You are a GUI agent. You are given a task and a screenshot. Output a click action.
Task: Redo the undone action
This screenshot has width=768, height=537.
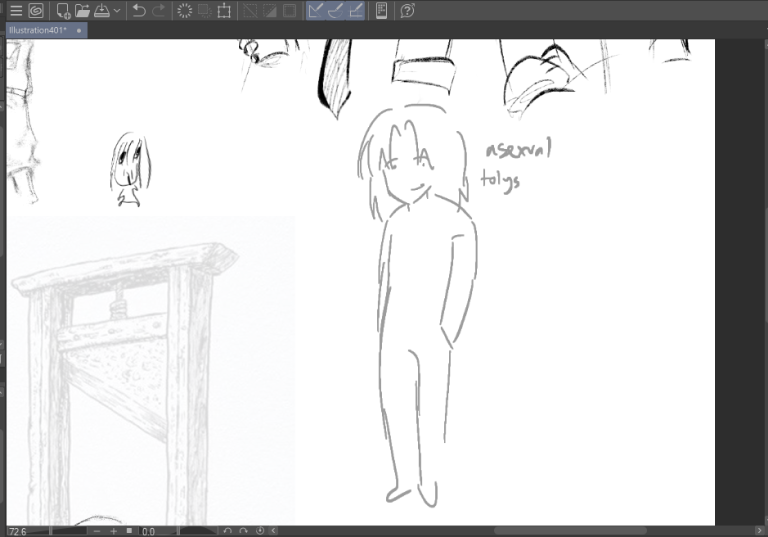(x=159, y=10)
